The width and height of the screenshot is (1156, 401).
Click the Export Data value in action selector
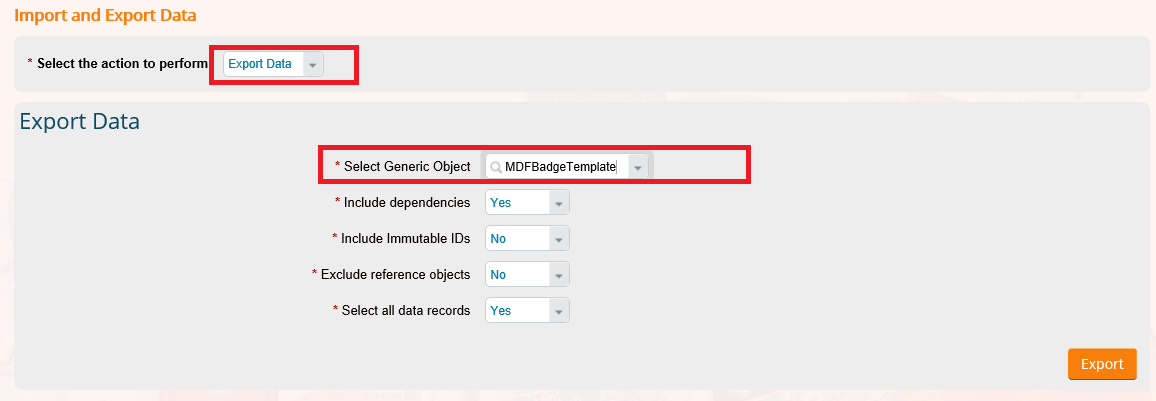pyautogui.click(x=260, y=64)
